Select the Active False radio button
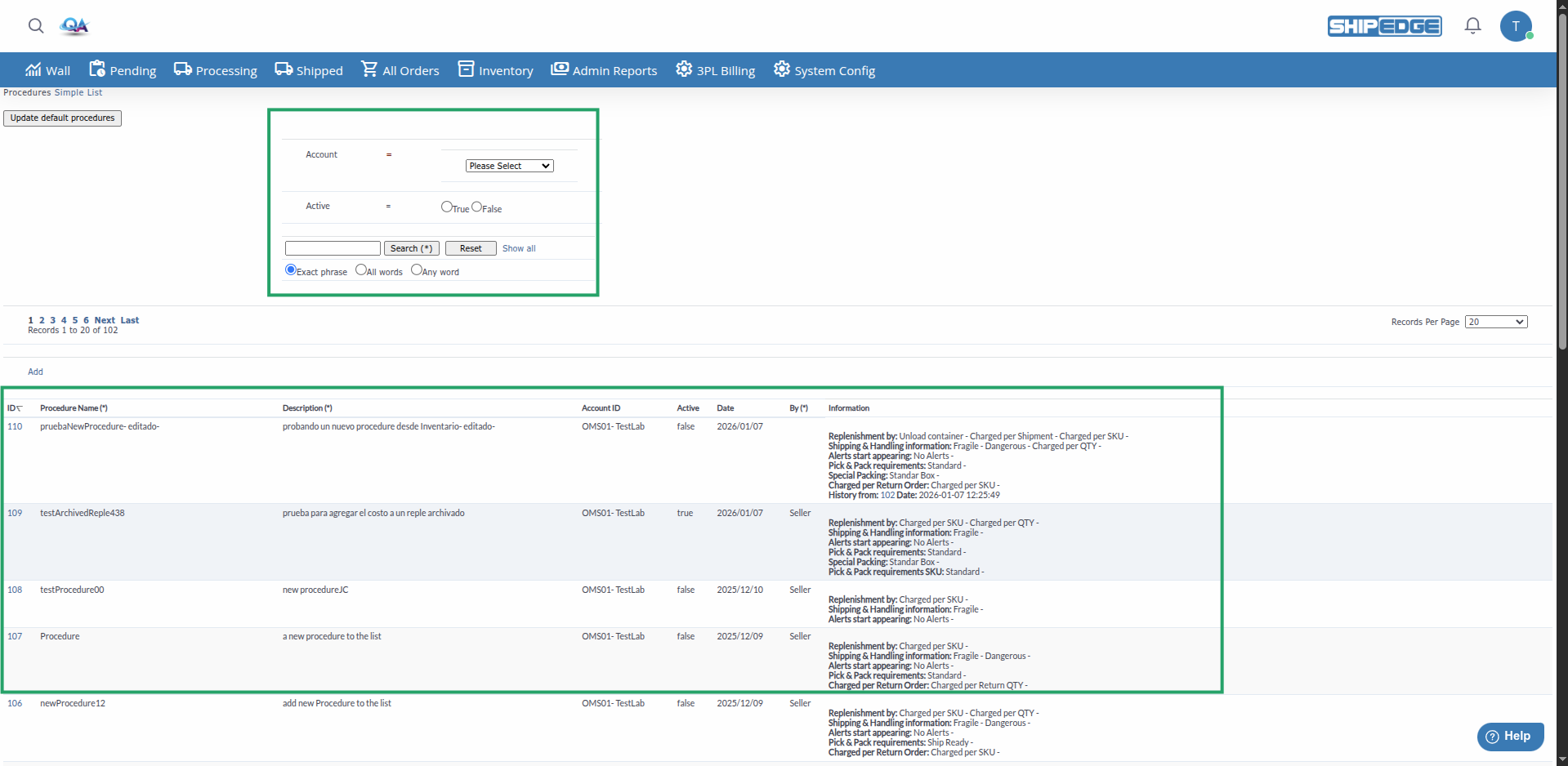The image size is (1568, 766). tap(477, 207)
